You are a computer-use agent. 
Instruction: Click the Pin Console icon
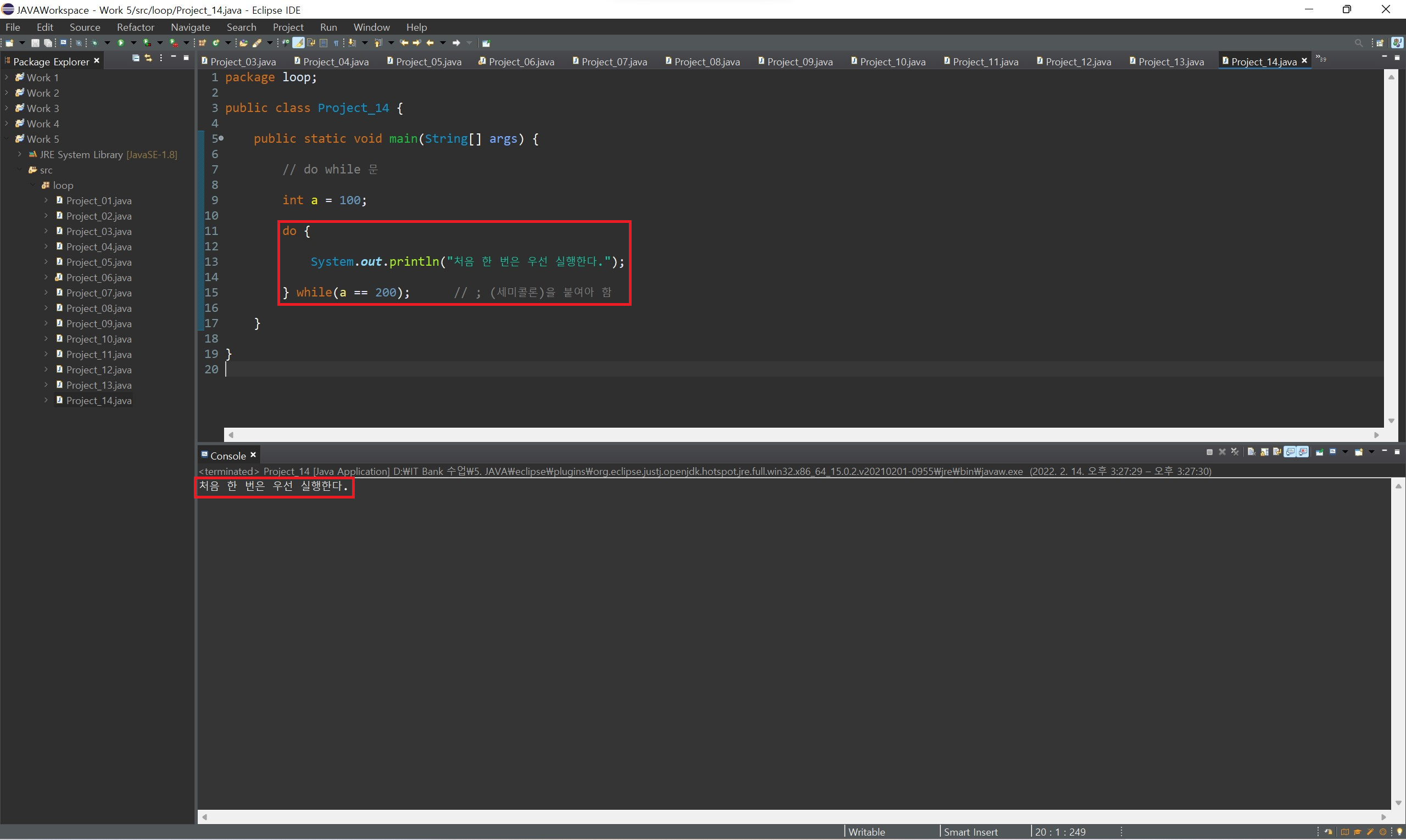1319,452
